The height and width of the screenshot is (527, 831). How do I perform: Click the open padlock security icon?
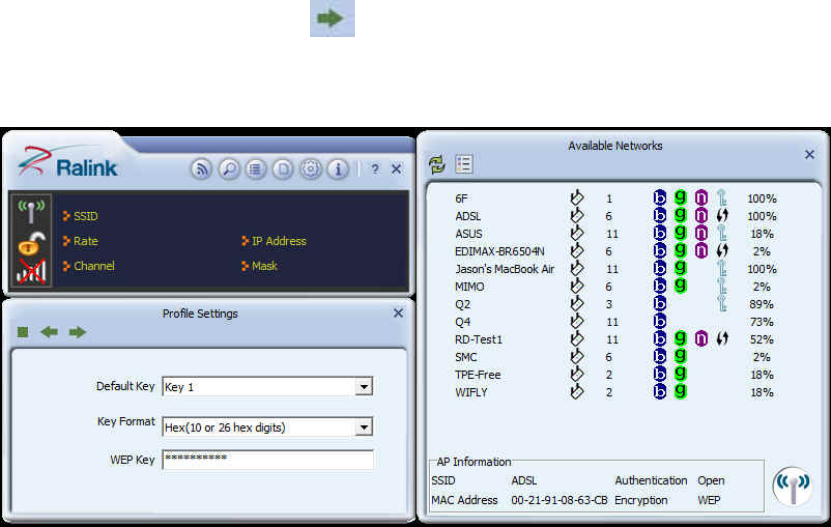click(31, 244)
